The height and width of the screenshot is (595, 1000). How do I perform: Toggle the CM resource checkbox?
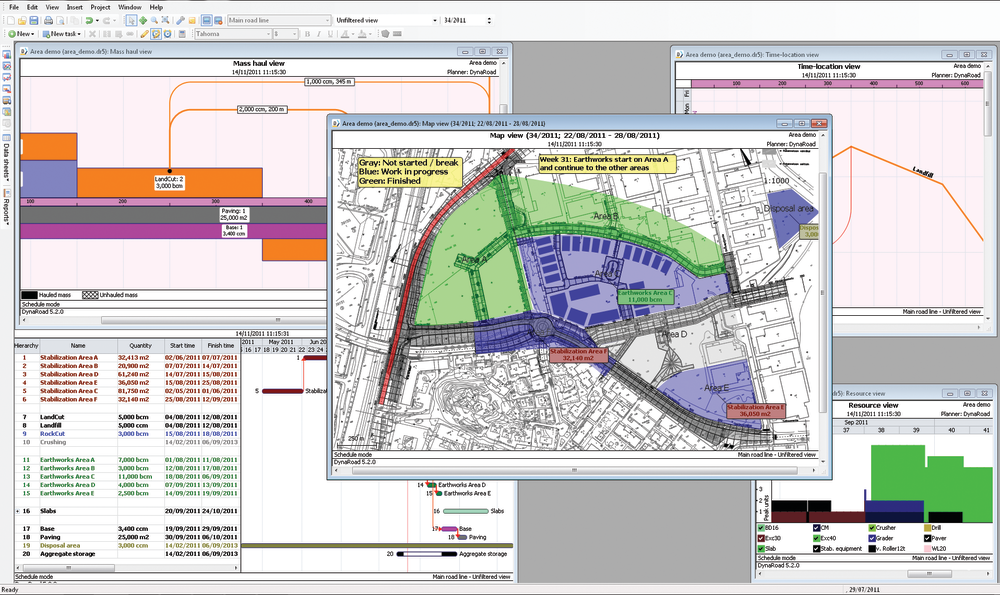click(x=816, y=528)
